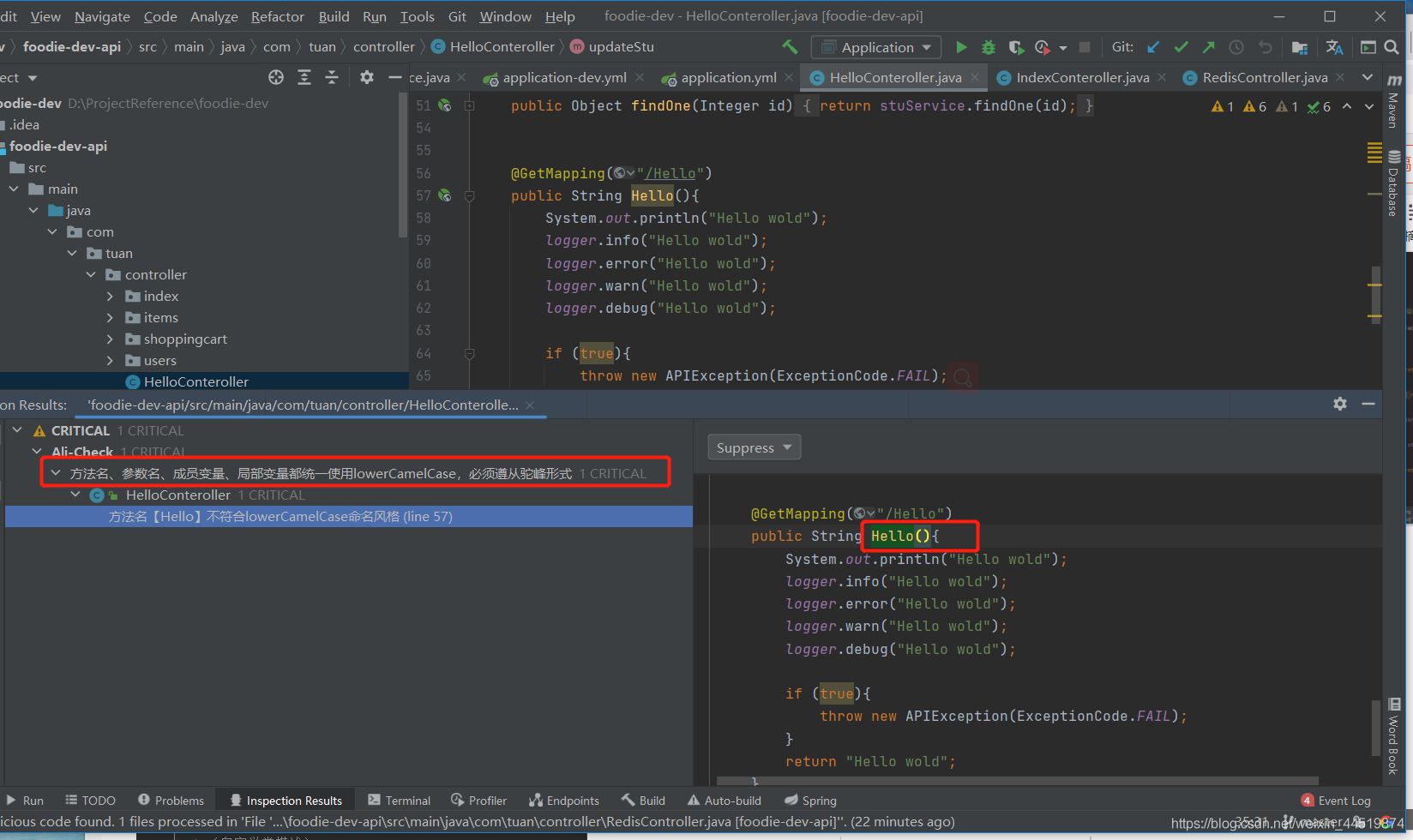The image size is (1413, 840).
Task: Toggle code folding at line 57
Action: (469, 195)
